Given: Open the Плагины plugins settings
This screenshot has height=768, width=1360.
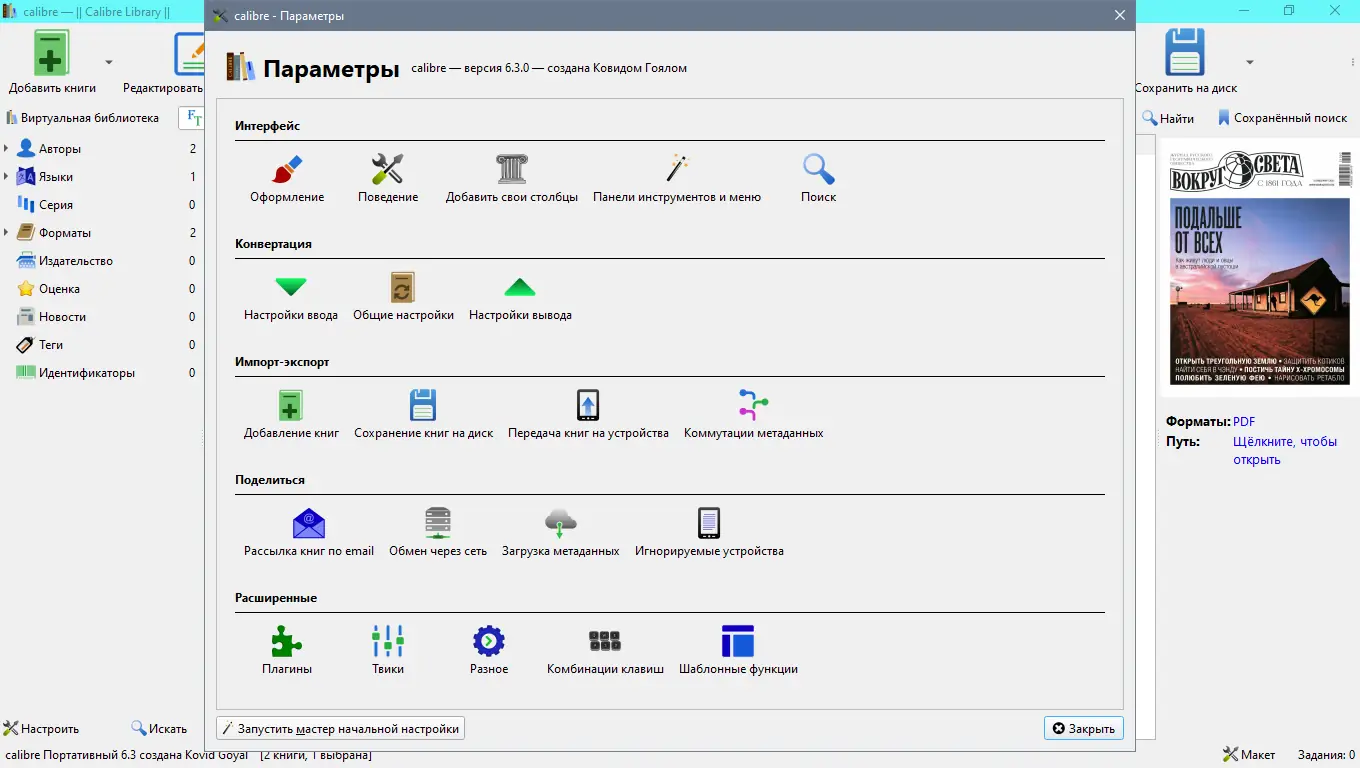Looking at the screenshot, I should (x=287, y=651).
